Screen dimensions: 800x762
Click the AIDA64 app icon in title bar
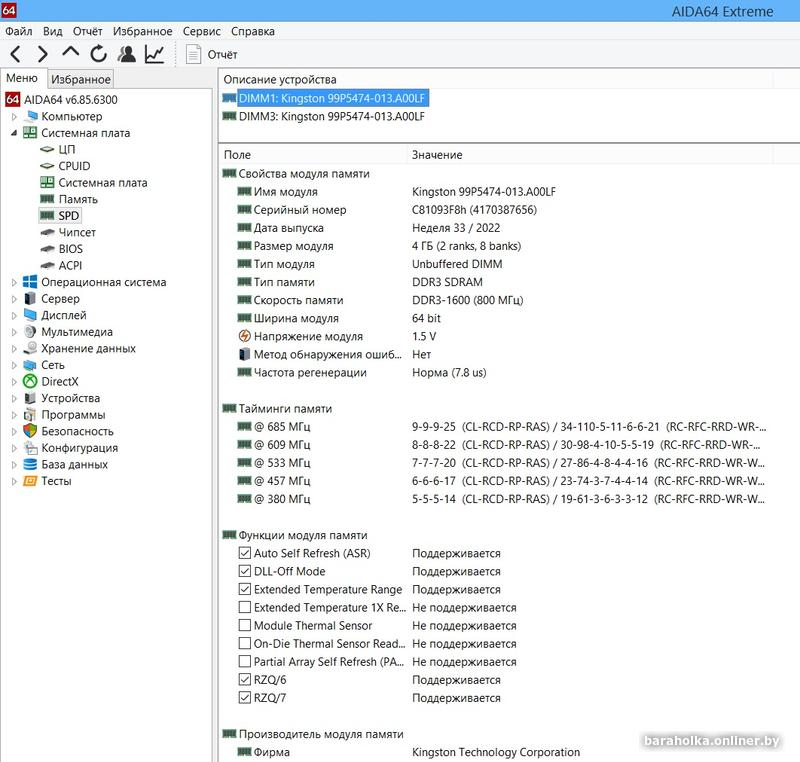coord(9,9)
